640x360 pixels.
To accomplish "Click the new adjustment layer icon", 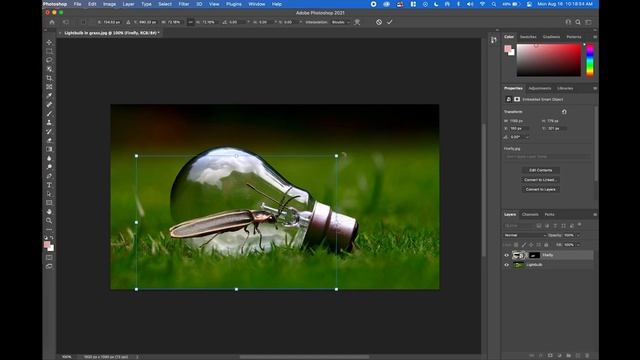I will tap(559, 356).
